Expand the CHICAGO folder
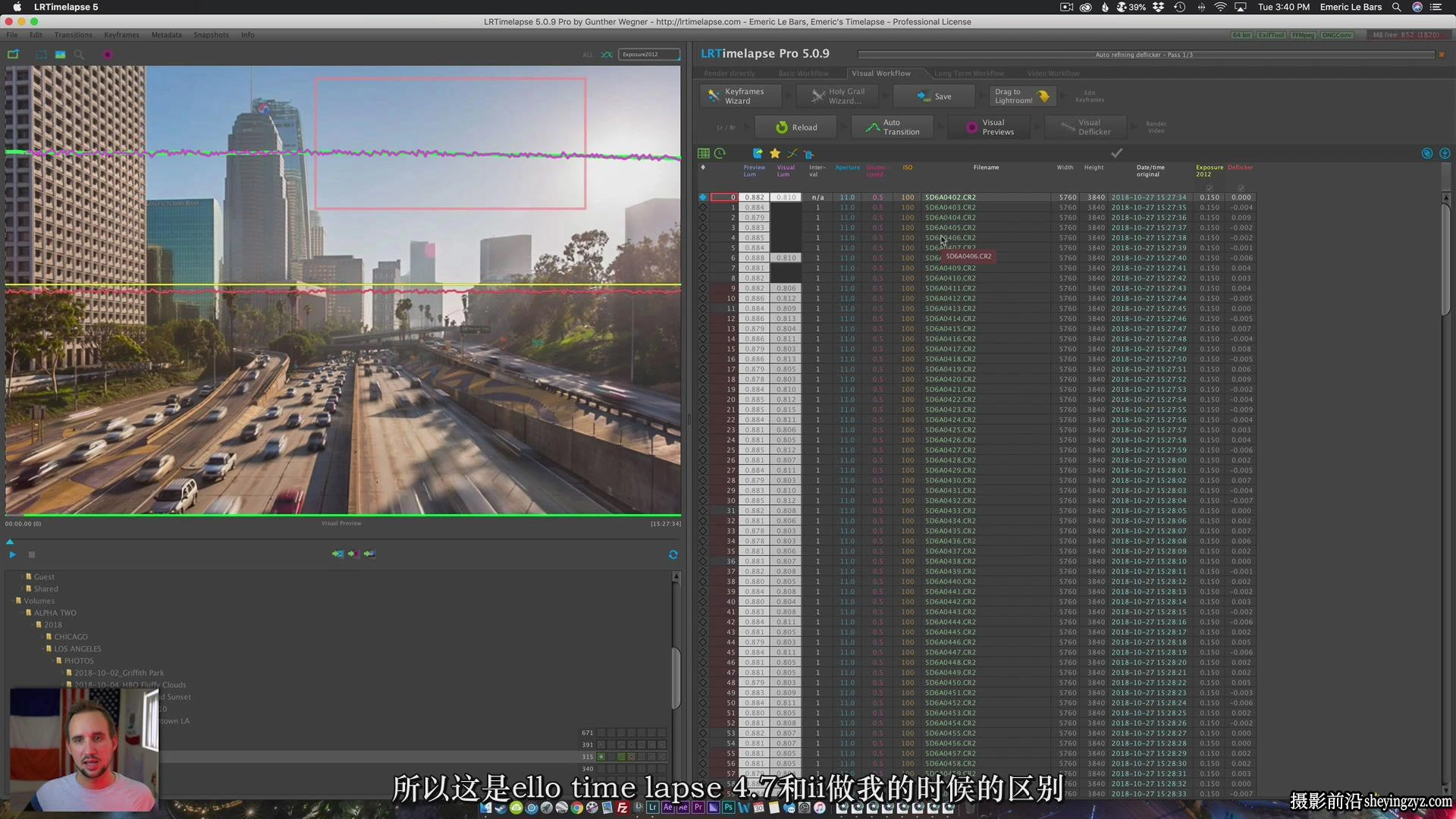 point(42,638)
